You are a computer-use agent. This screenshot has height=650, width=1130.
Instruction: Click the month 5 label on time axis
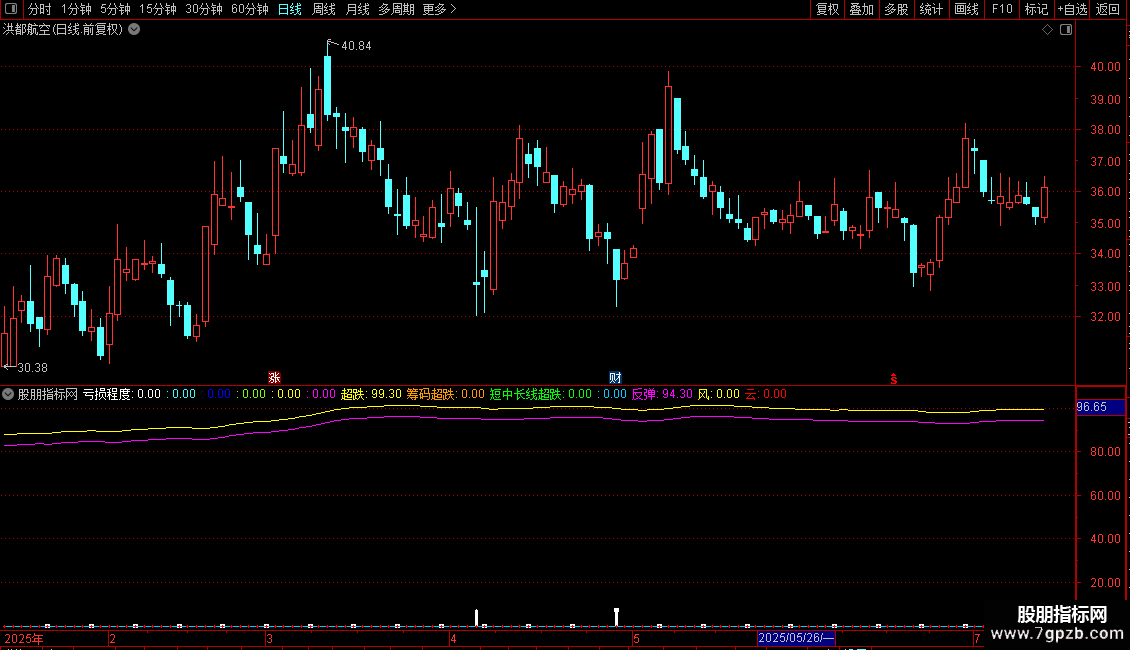(x=636, y=638)
